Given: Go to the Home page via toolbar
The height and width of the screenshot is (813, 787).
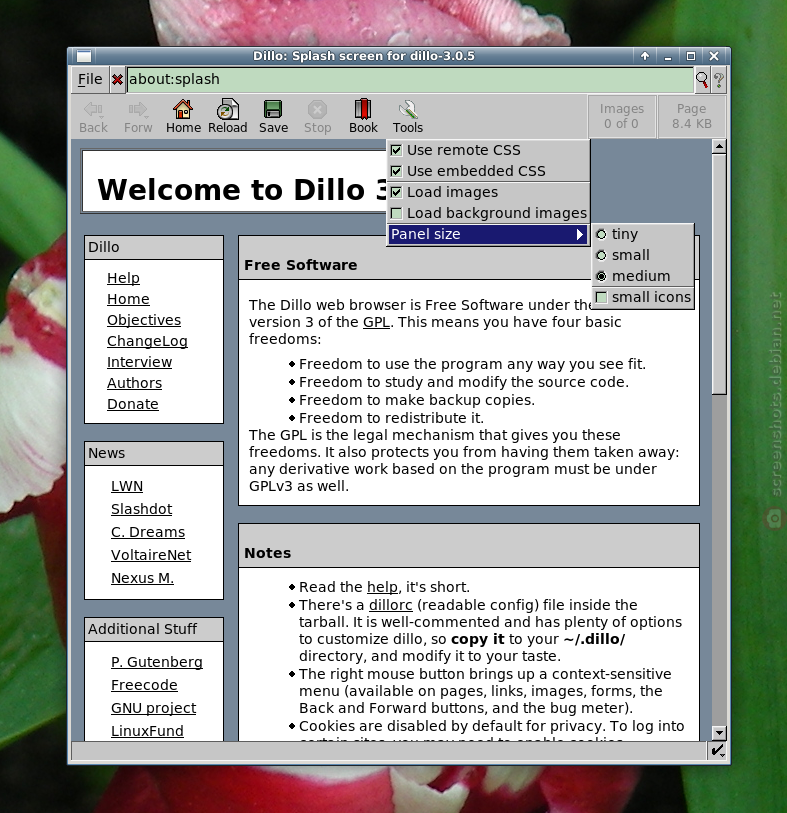Looking at the screenshot, I should pos(183,116).
